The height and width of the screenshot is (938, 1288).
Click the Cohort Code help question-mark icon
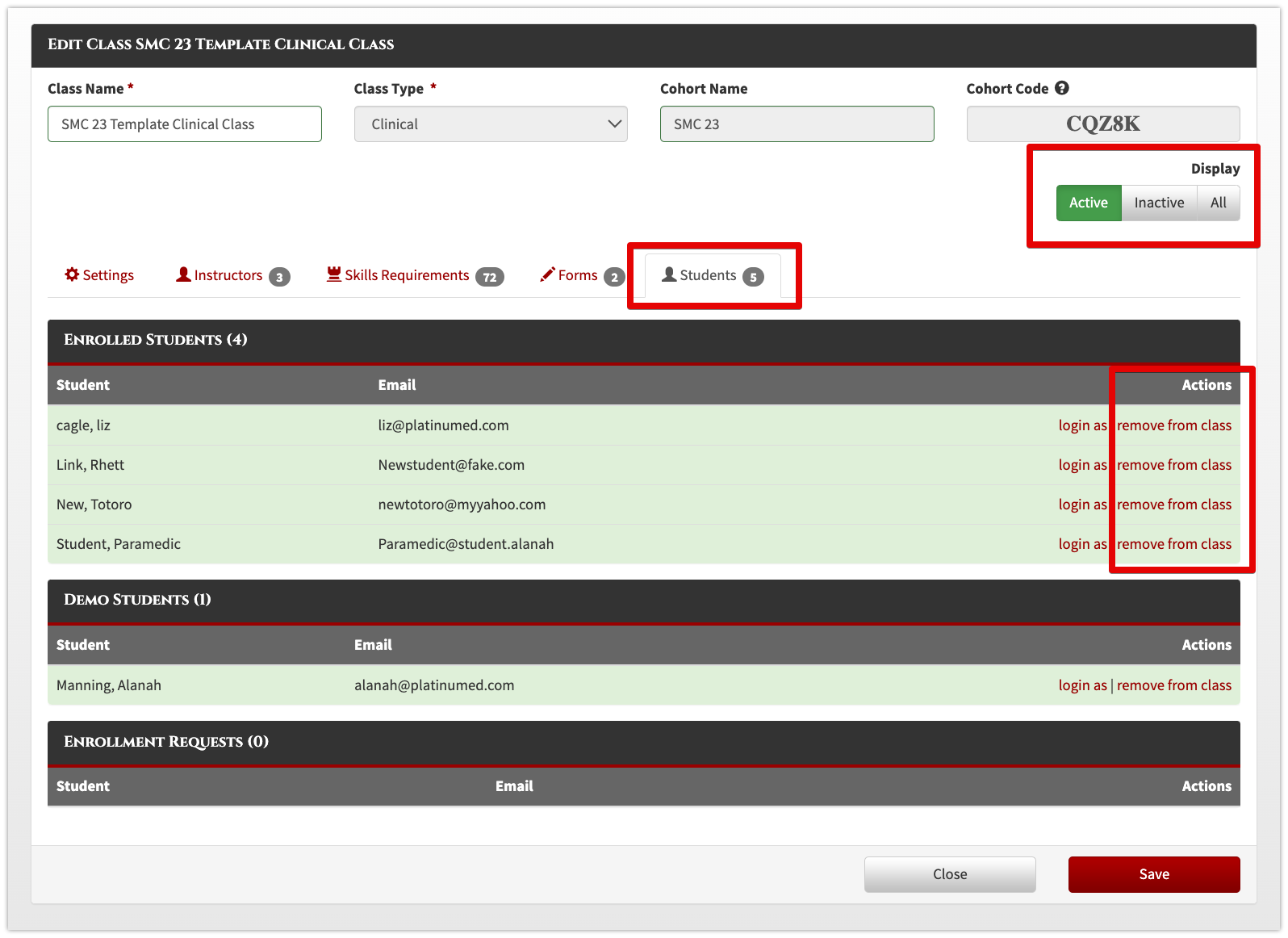1062,88
